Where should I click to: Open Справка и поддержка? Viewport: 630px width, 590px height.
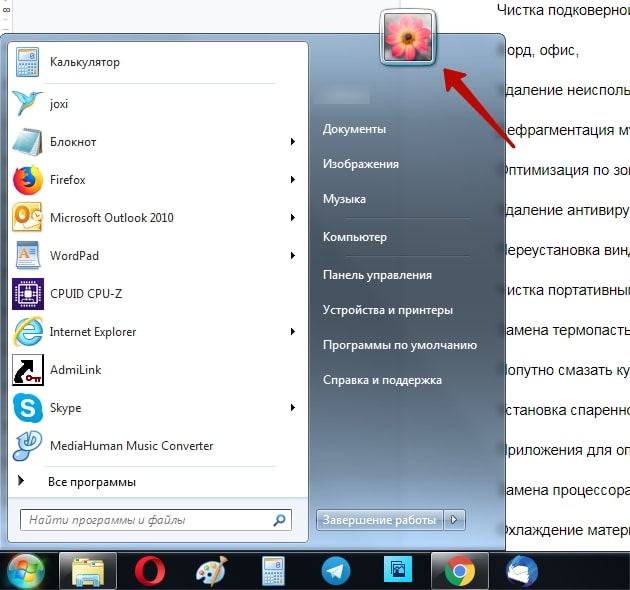tap(382, 380)
